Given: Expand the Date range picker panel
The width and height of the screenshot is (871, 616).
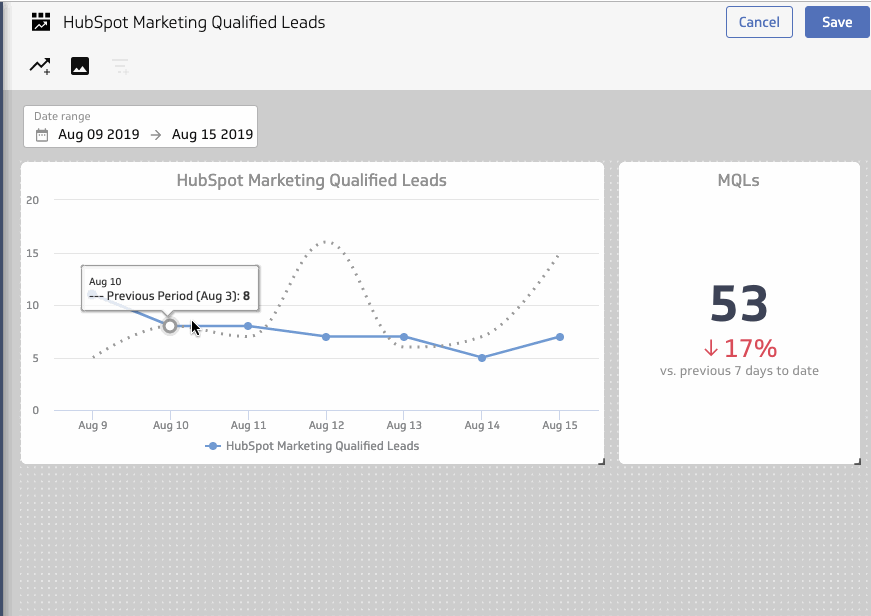Looking at the screenshot, I should [139, 125].
